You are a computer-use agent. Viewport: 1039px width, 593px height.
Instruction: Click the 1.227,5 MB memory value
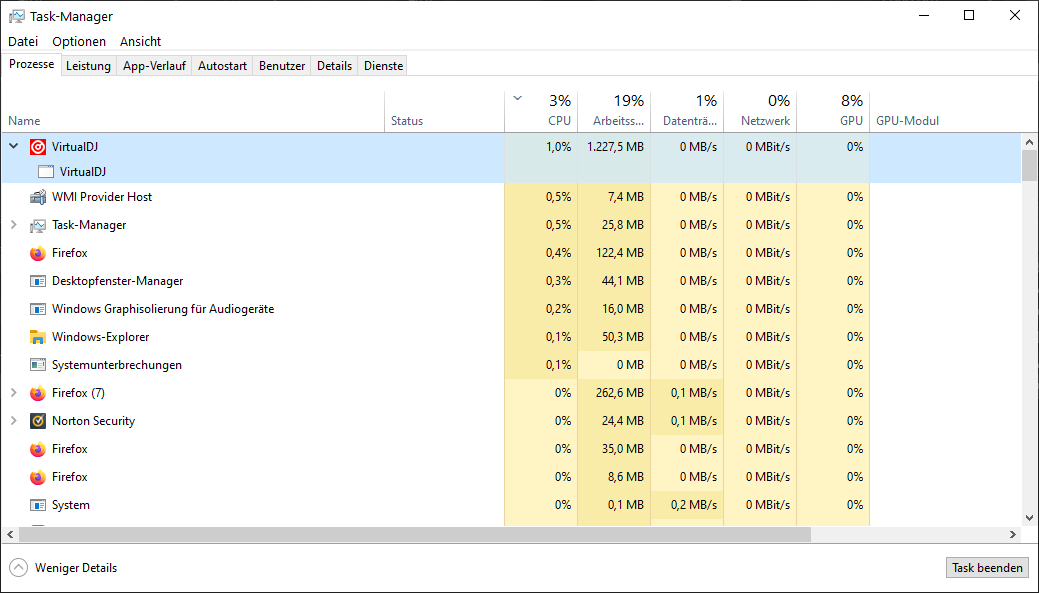(x=616, y=147)
